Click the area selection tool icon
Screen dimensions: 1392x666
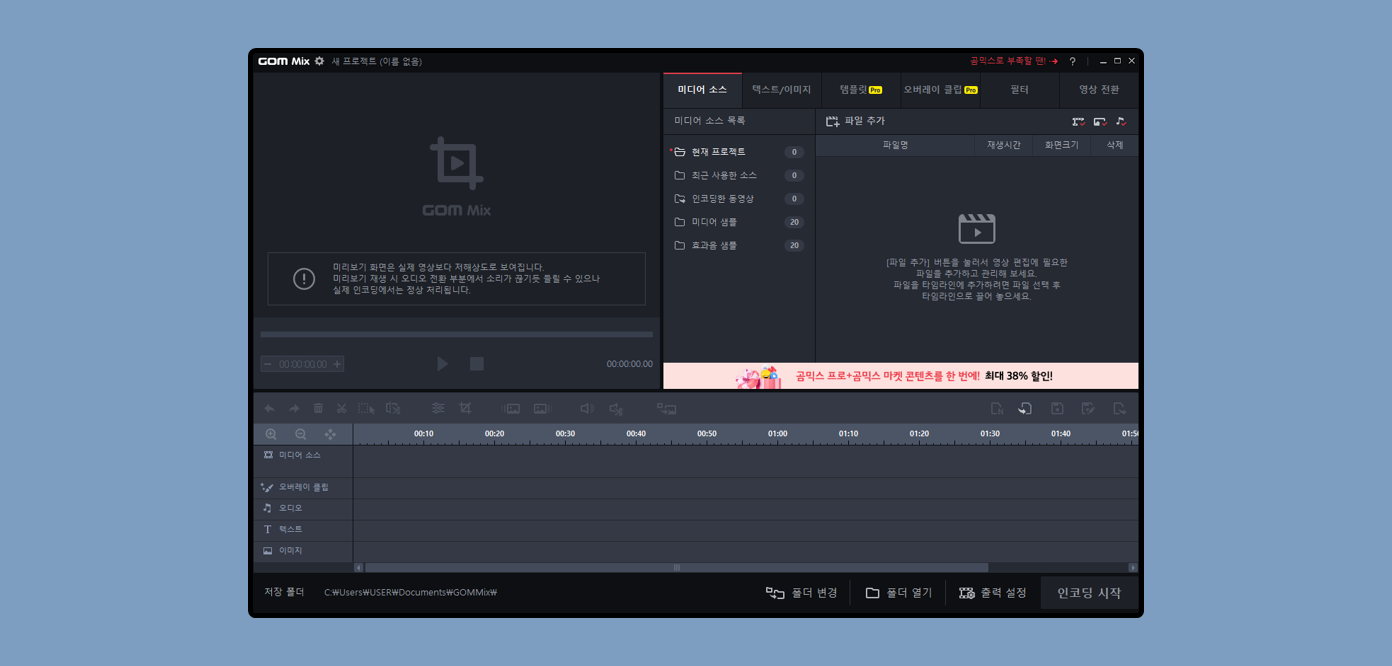[x=367, y=408]
